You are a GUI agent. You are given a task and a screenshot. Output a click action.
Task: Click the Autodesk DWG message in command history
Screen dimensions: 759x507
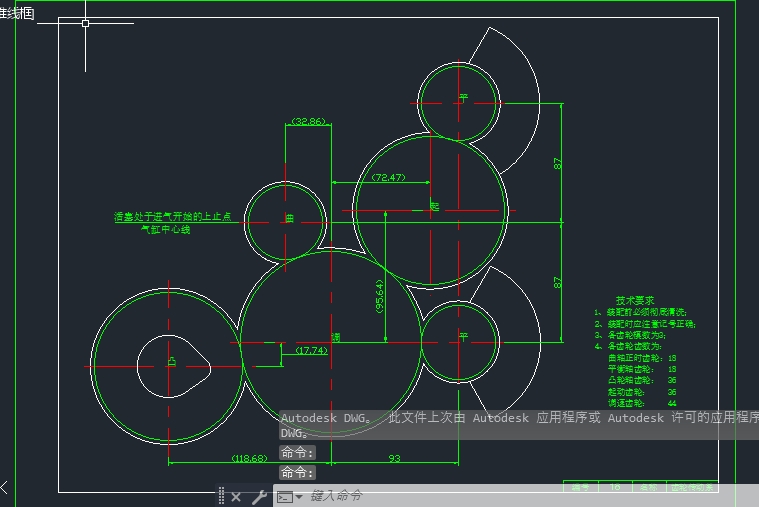tap(519, 425)
